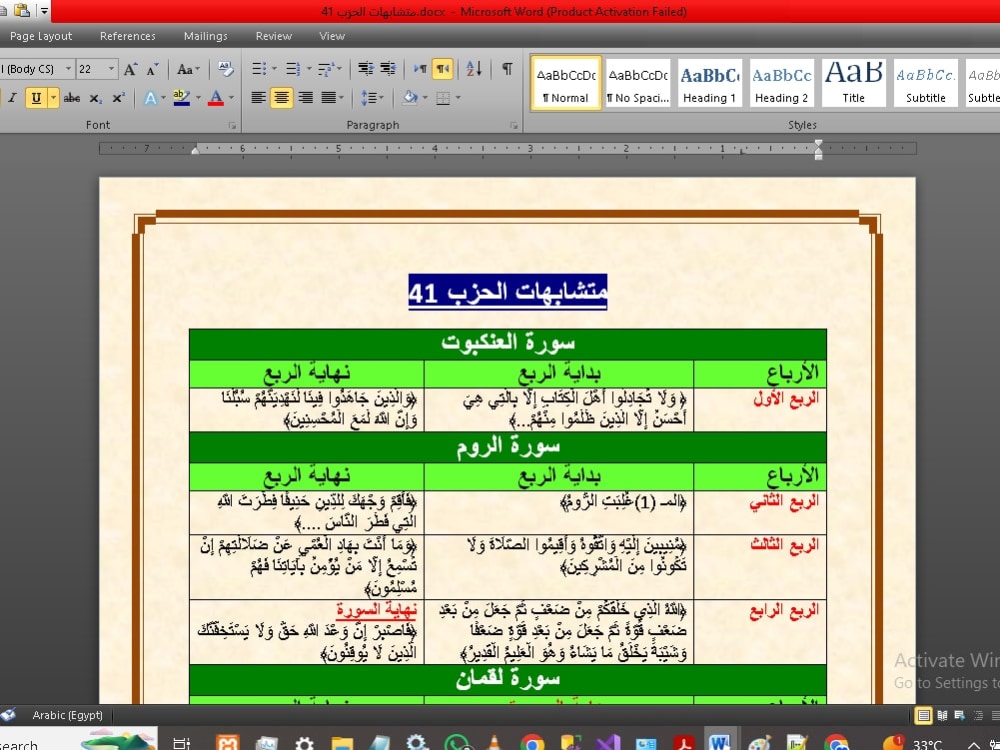Click the Sort A-Z icon
Viewport: 1000px width, 750px height.
474,69
